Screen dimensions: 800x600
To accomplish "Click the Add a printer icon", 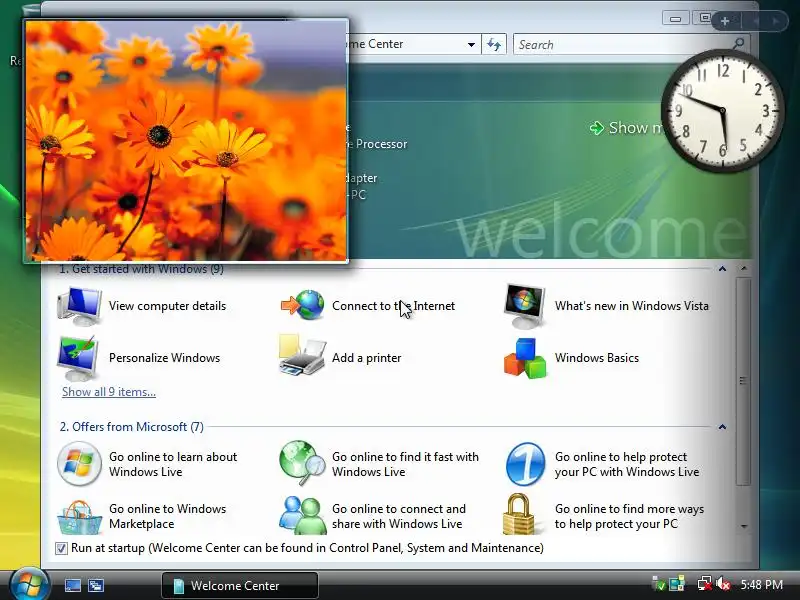I will 302,356.
